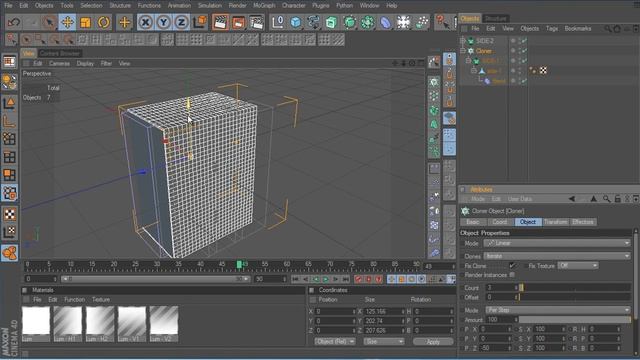This screenshot has width=640, height=360.
Task: Open the spline tools icon
Action: point(313,22)
